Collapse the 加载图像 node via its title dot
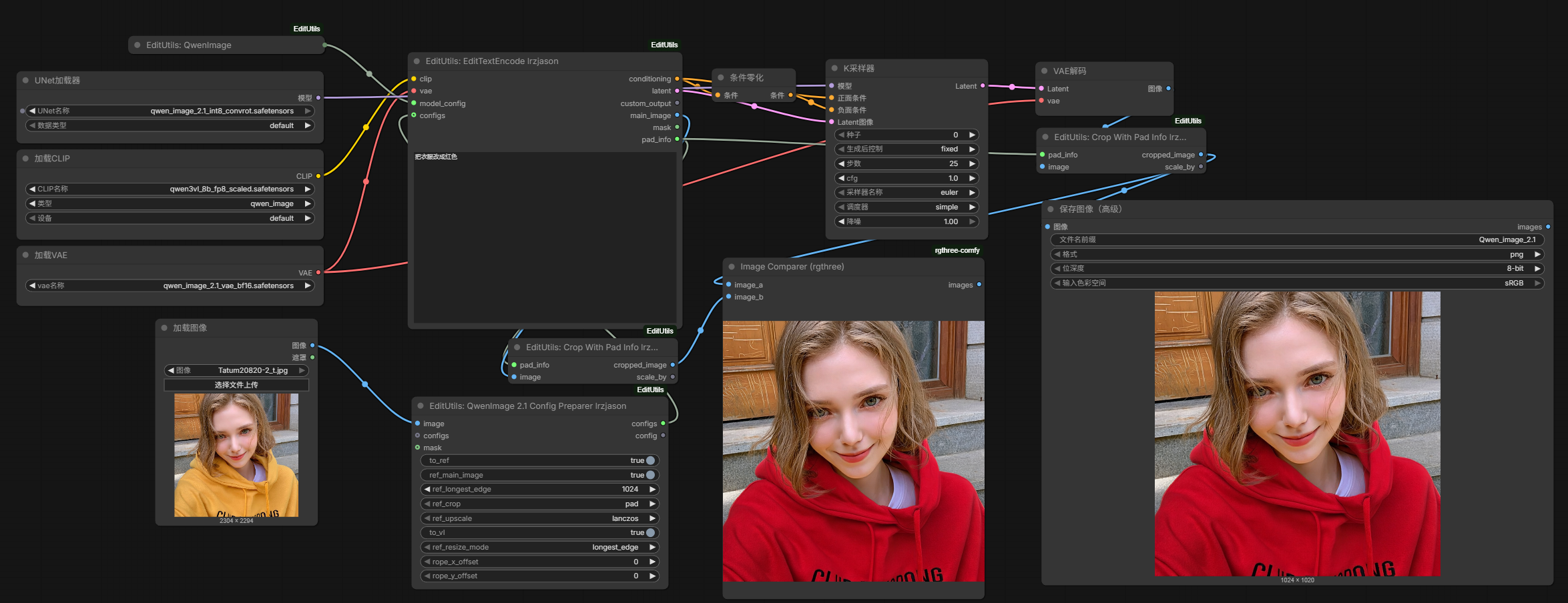This screenshot has height=603, width=1568. coord(164,328)
